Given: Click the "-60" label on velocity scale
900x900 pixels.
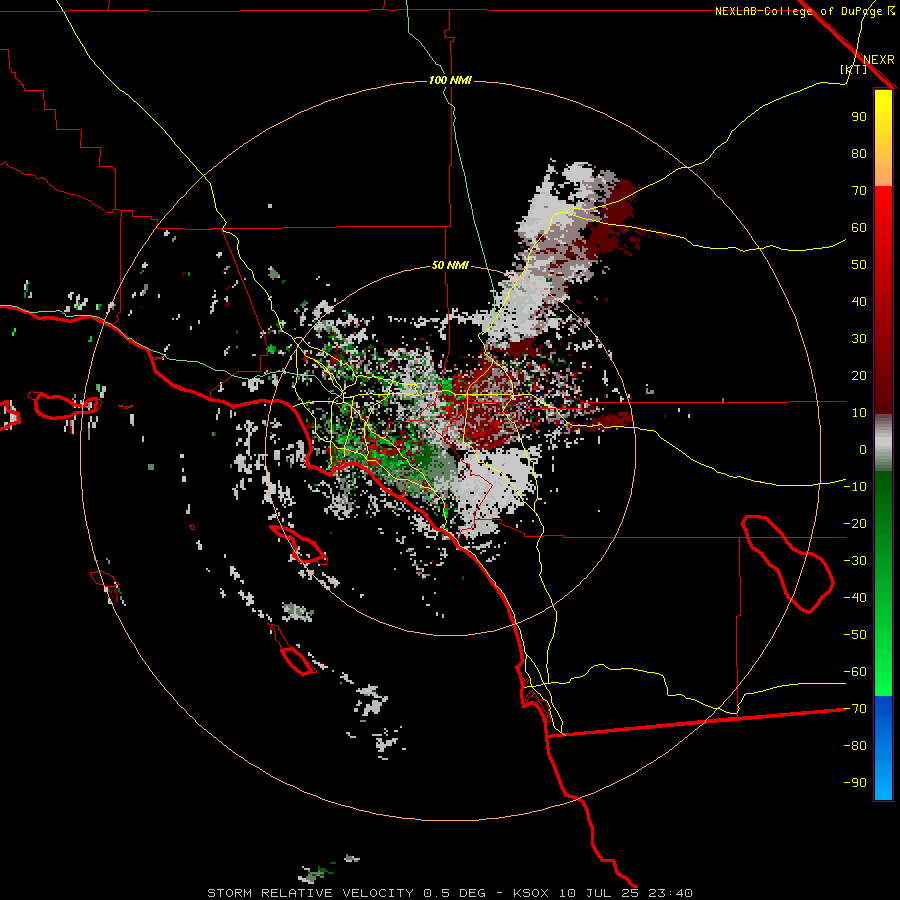Looking at the screenshot, I should tap(855, 672).
